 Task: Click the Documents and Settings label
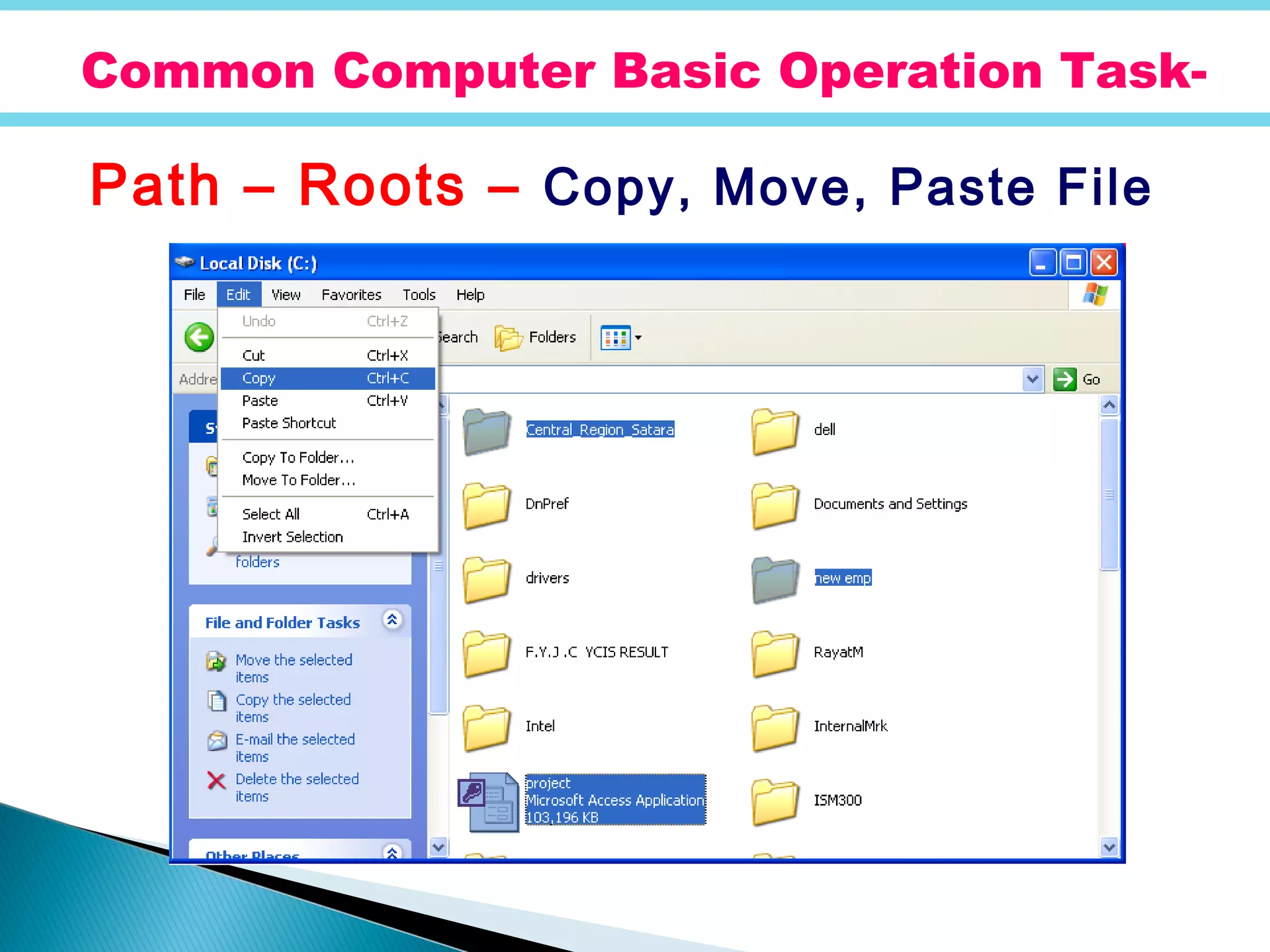coord(890,504)
